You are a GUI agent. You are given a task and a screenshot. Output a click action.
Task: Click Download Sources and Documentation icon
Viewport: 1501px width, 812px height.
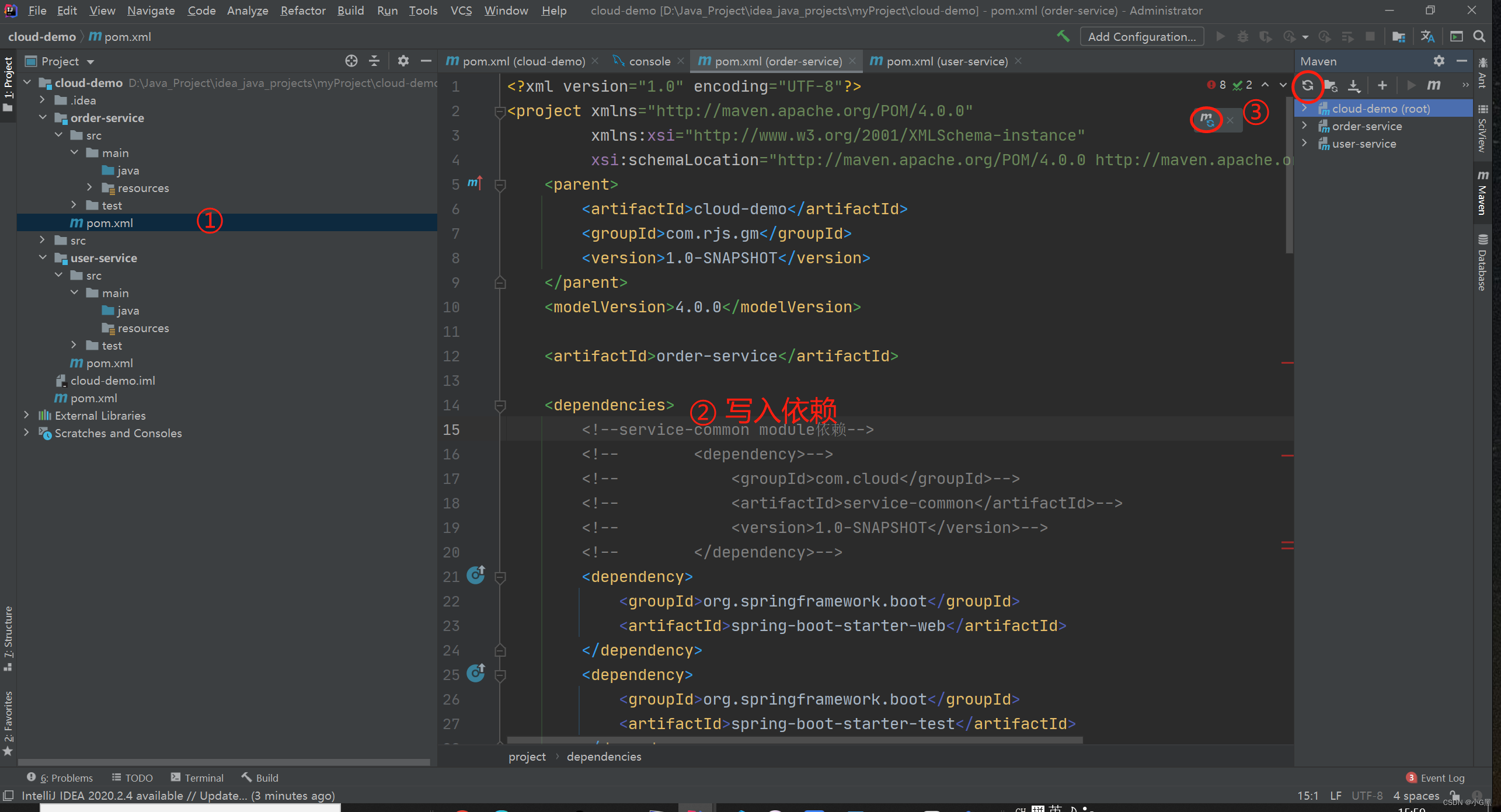coord(1353,85)
